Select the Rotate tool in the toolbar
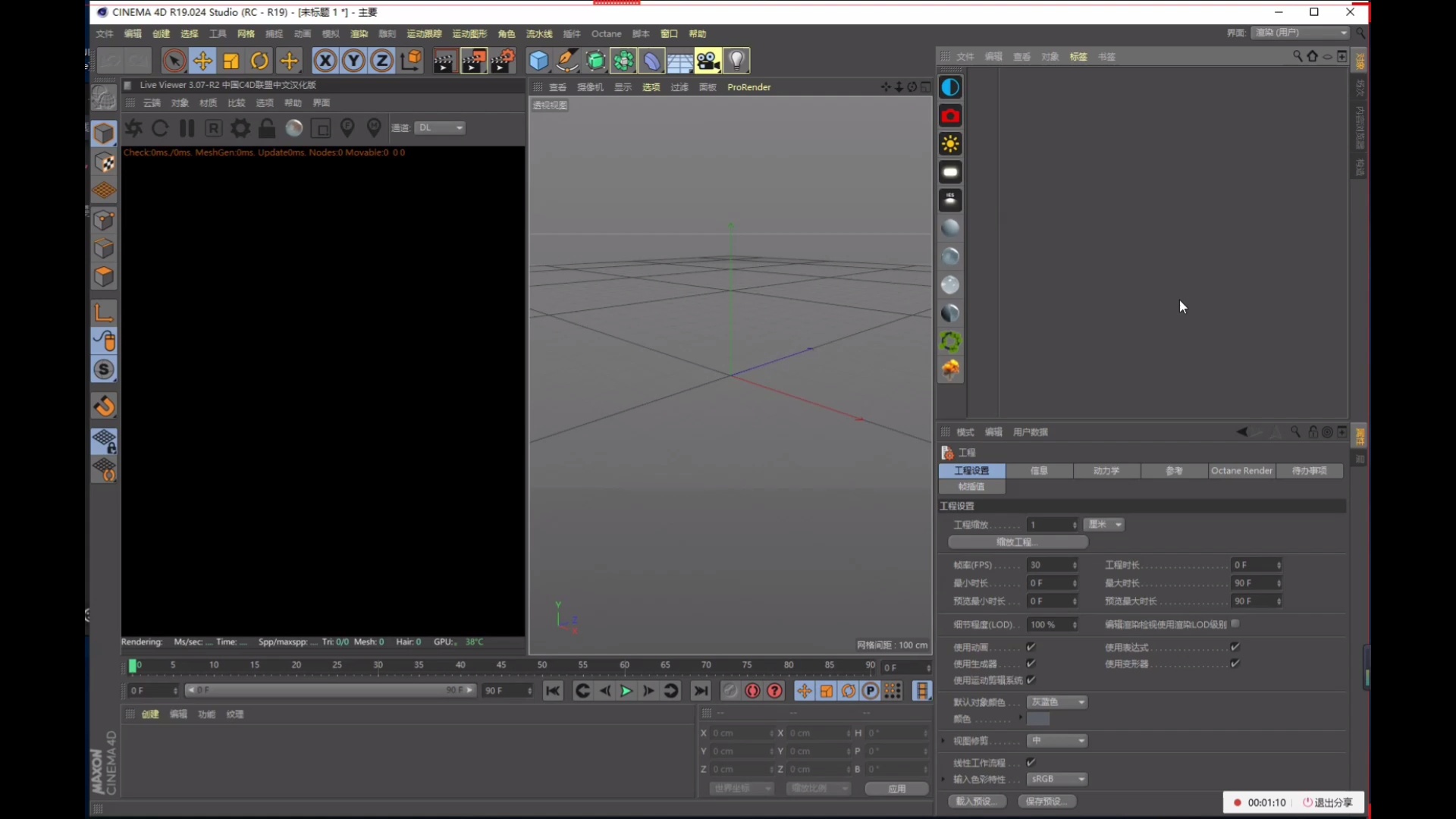Screen dimensions: 1456x819 pyautogui.click(x=259, y=61)
